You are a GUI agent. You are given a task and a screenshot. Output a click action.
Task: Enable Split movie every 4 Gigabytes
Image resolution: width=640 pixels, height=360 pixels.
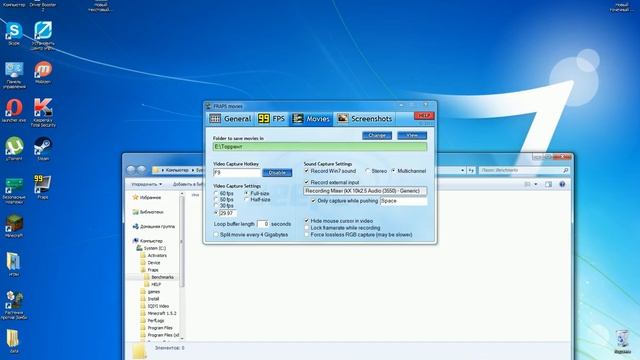[216, 235]
